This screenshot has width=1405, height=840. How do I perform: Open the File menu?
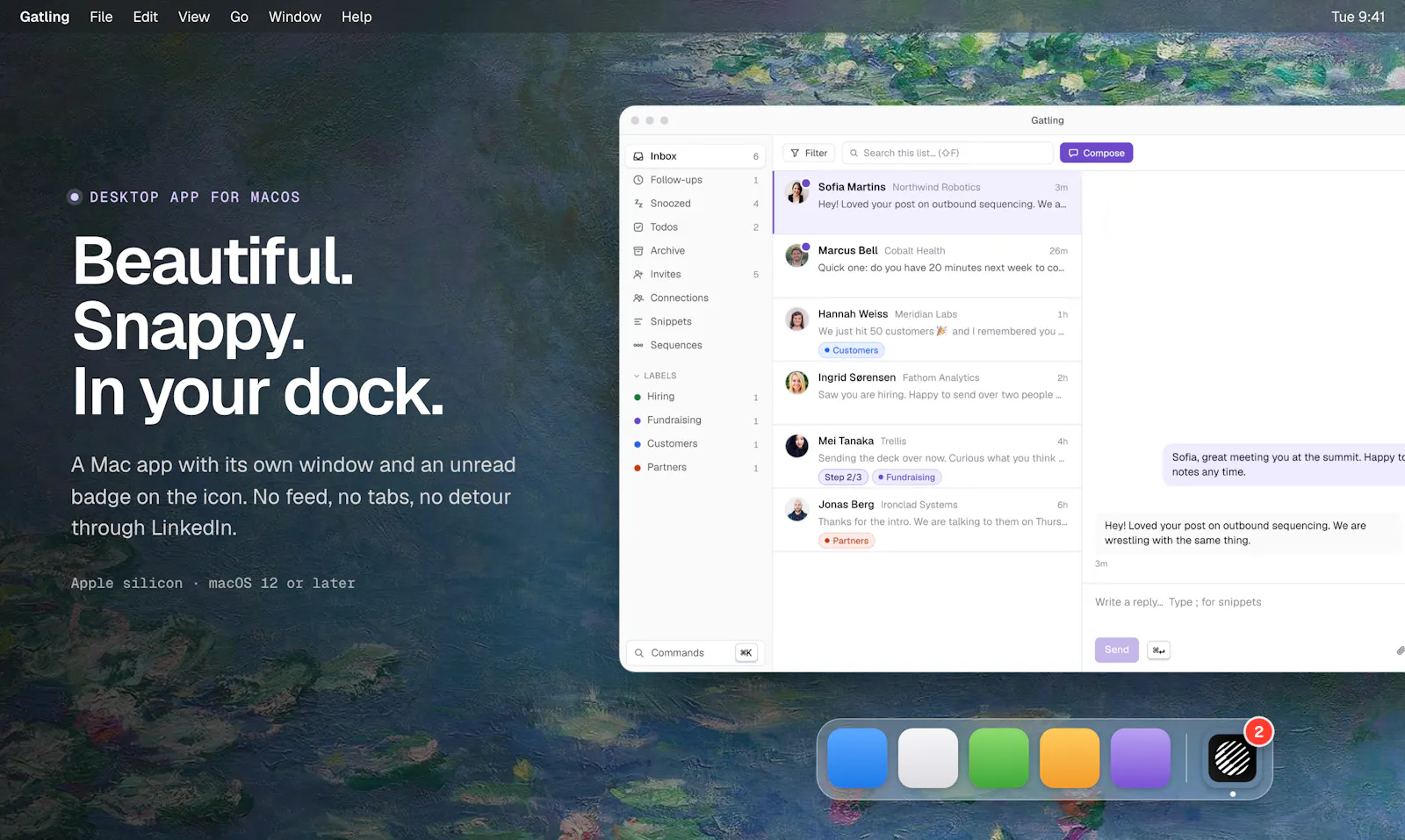coord(101,17)
